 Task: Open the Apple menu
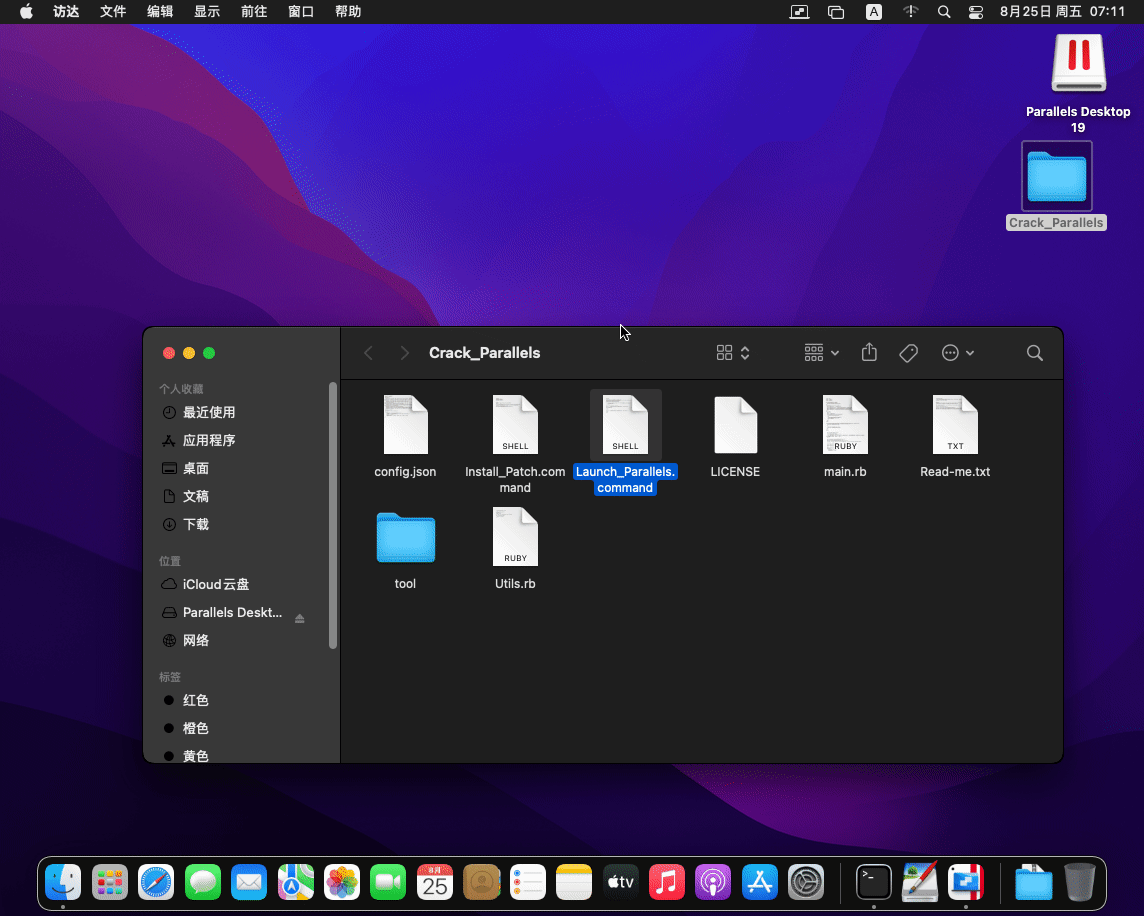click(26, 12)
